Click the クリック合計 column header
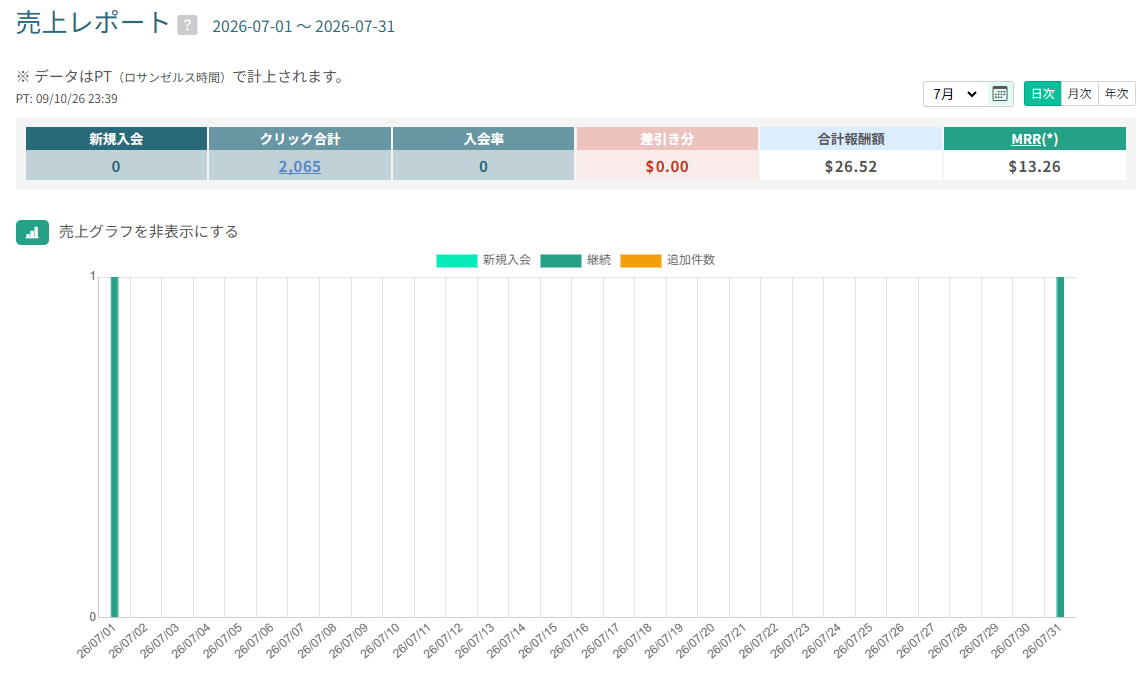Image resolution: width=1144 pixels, height=679 pixels. tap(300, 139)
